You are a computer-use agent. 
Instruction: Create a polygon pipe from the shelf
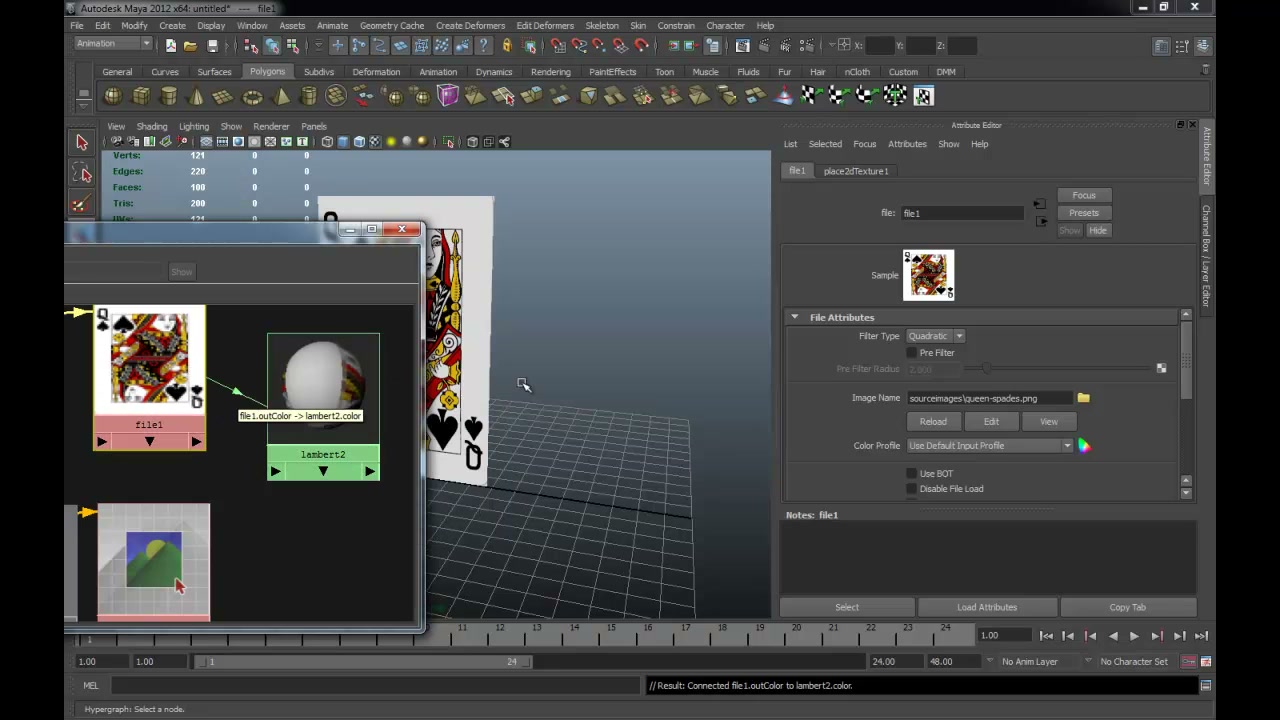point(308,96)
